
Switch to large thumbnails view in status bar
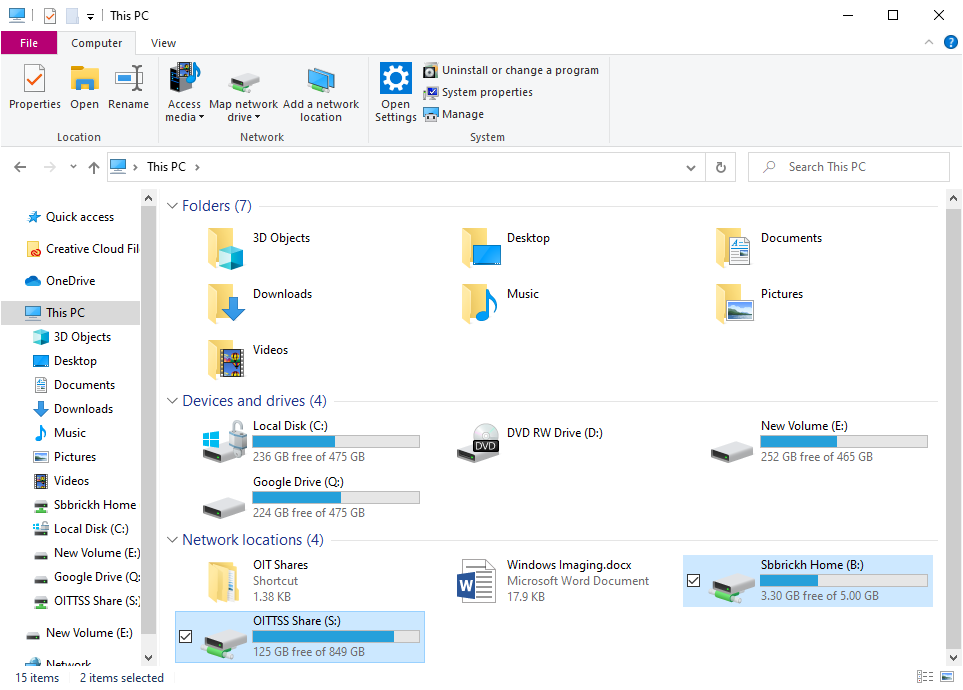tap(947, 676)
